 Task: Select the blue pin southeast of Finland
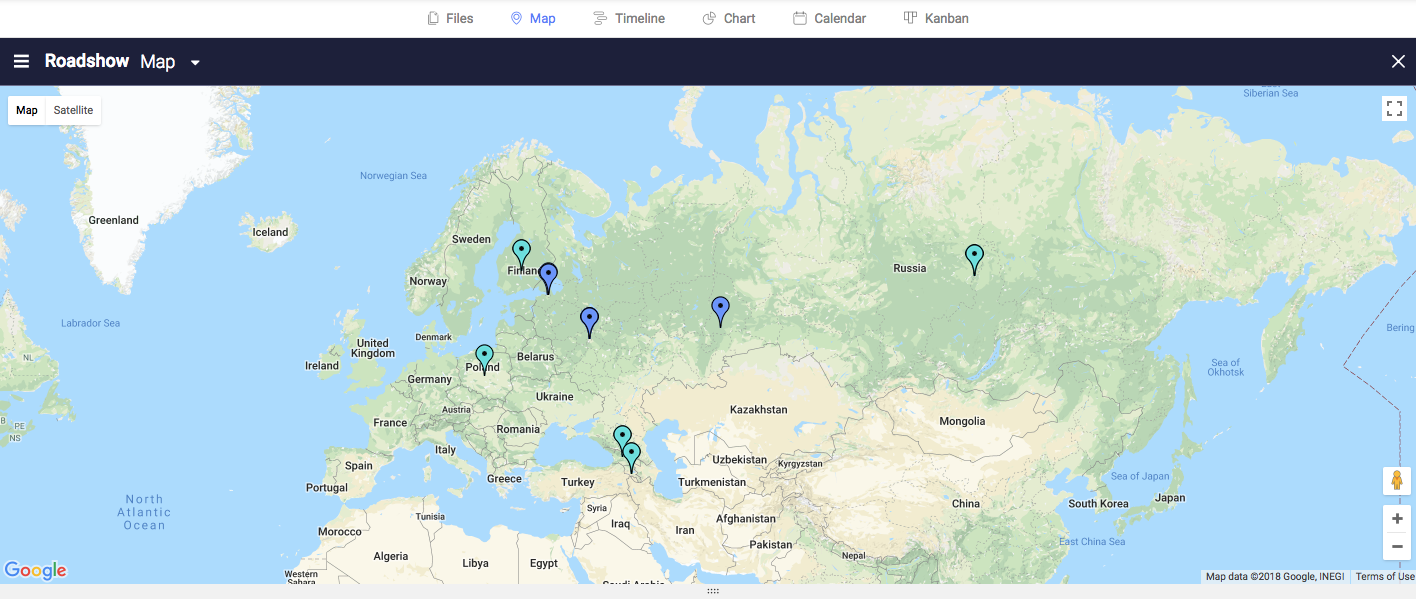(x=548, y=277)
